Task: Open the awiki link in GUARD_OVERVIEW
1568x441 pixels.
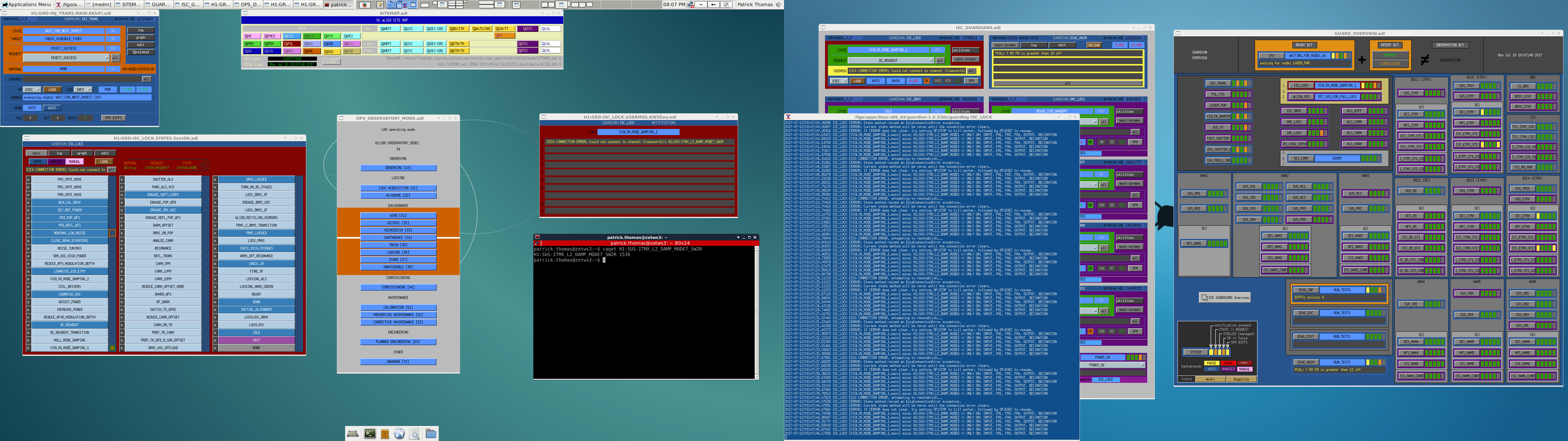Action: point(1210,379)
